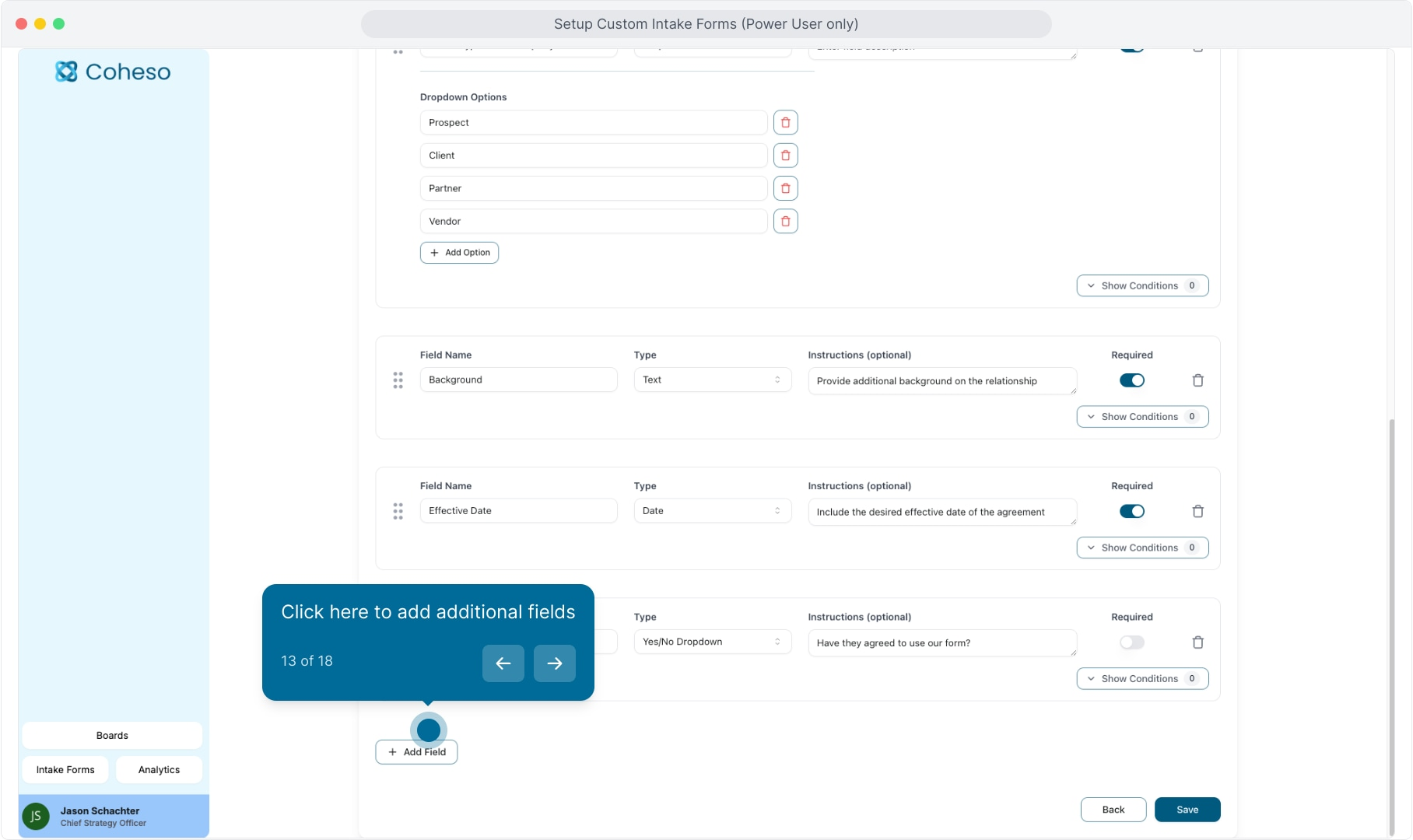Remove the Vendor dropdown option
The width and height of the screenshot is (1413, 840).
[x=785, y=222]
